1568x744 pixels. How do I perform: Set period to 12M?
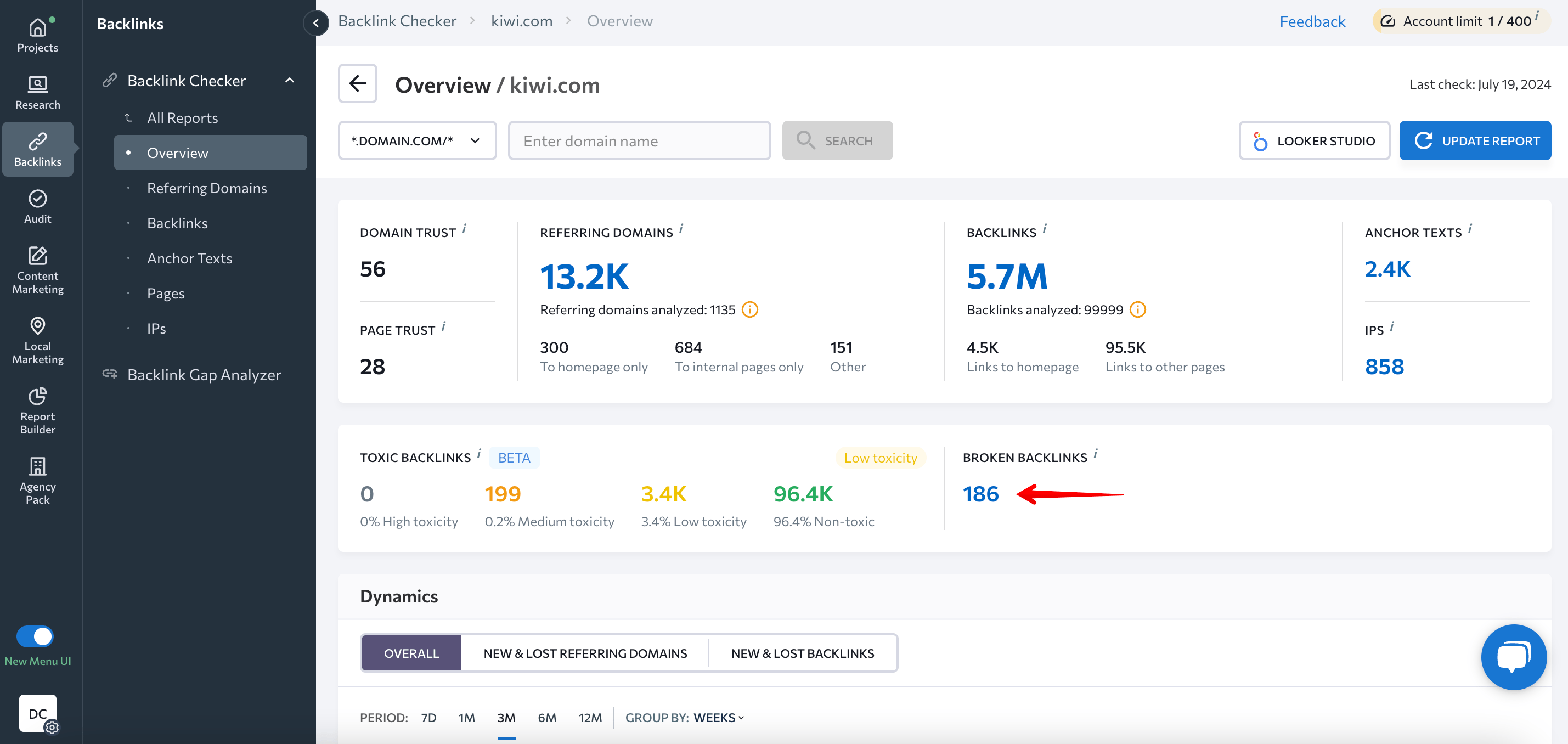590,717
